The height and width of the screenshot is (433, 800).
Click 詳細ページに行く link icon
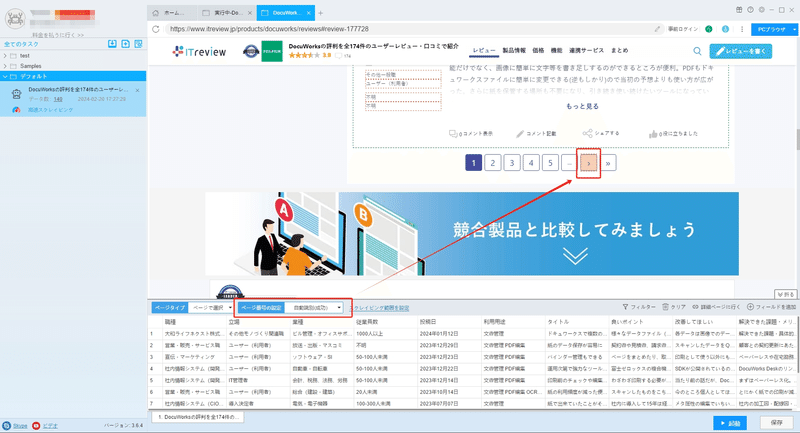tap(695, 307)
